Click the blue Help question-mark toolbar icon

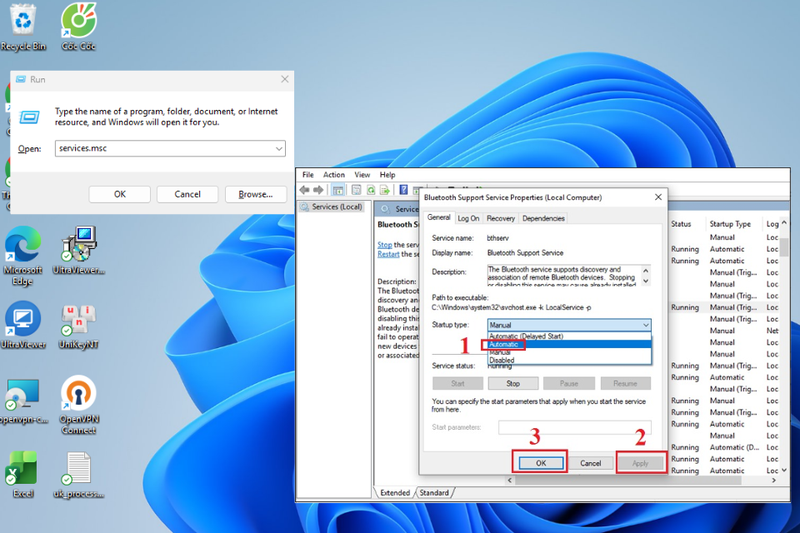tap(404, 190)
